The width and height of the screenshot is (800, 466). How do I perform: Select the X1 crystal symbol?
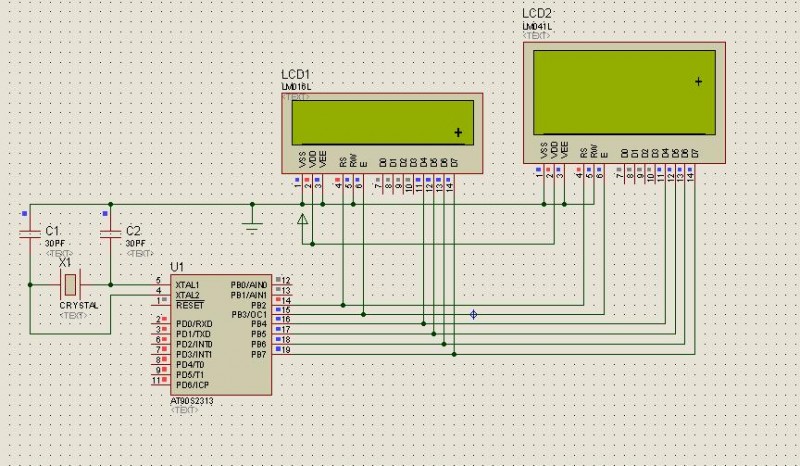coord(69,285)
